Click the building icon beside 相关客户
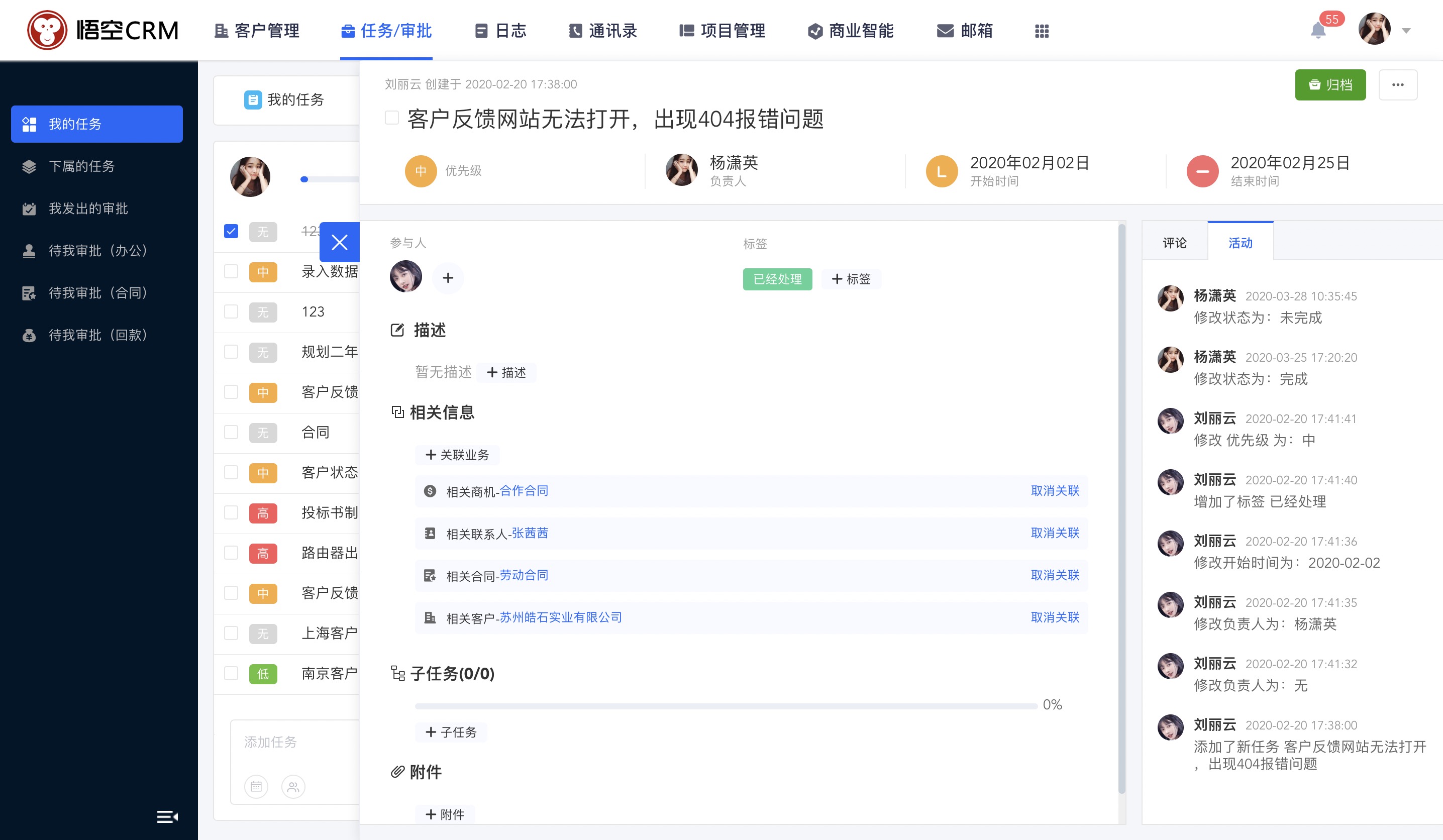The image size is (1443, 840). 430,617
